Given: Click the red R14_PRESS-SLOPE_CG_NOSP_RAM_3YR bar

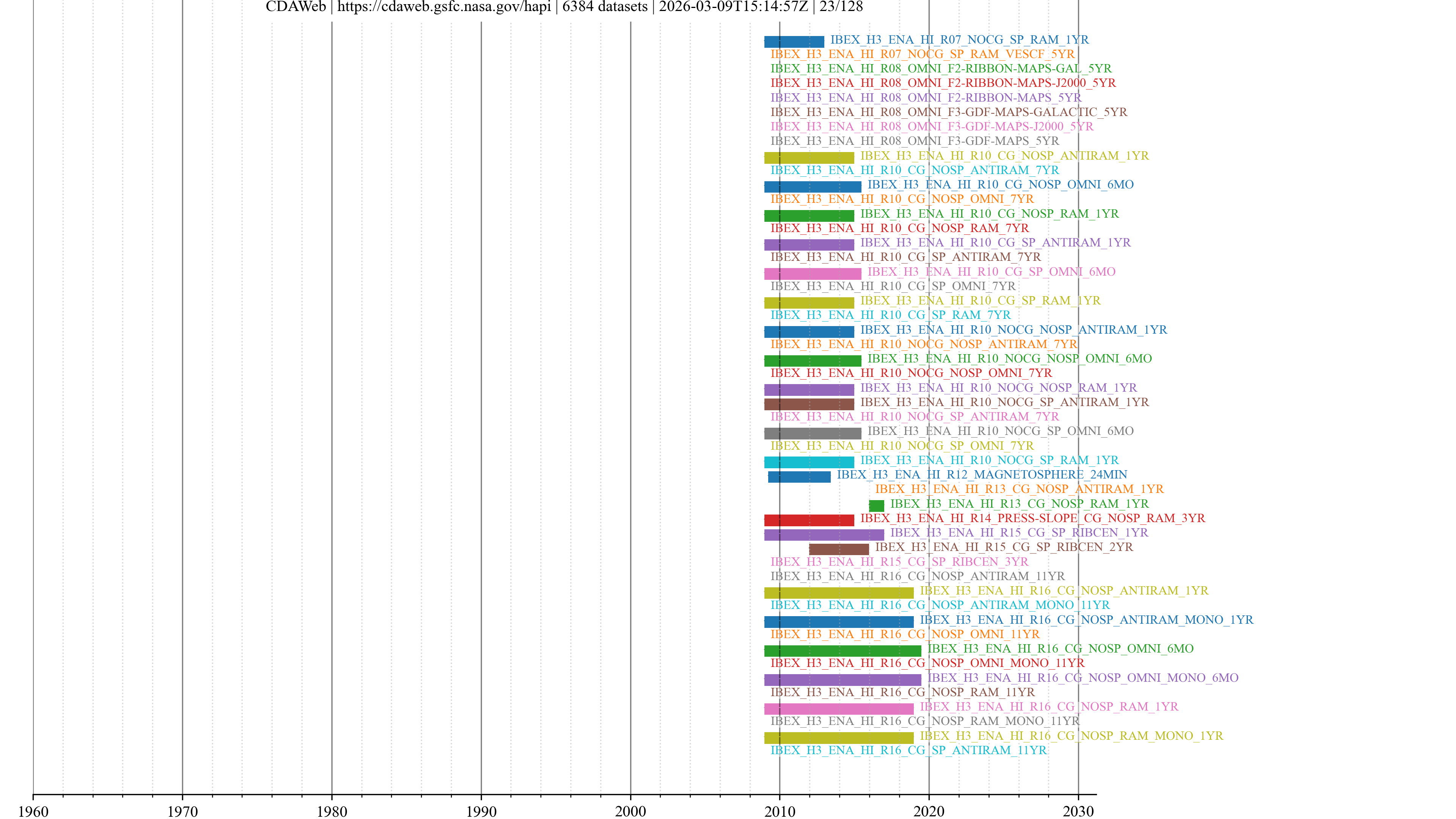Looking at the screenshot, I should point(809,520).
